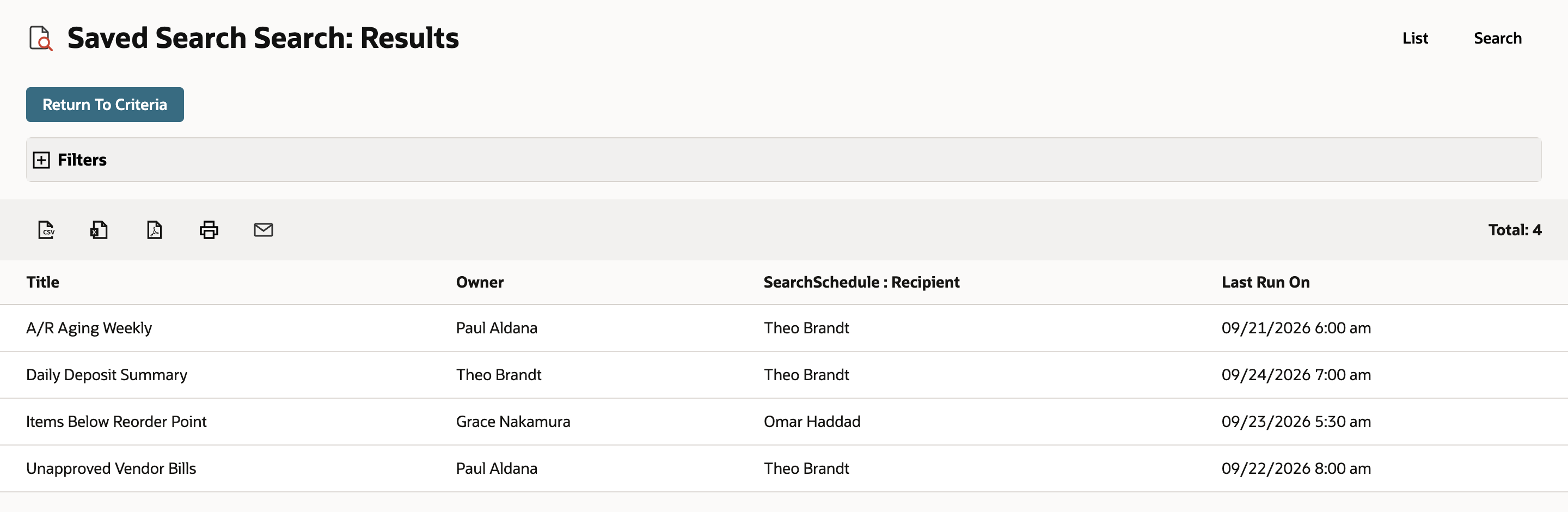Click the saved search page icon
This screenshot has height=512, width=1568.
coord(41,38)
